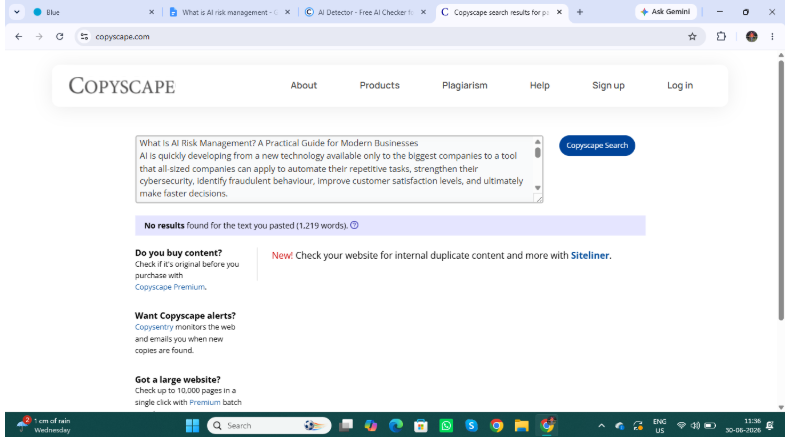Open the battery status icon in tray
Image resolution: width=785 pixels, height=437 pixels.
710,425
